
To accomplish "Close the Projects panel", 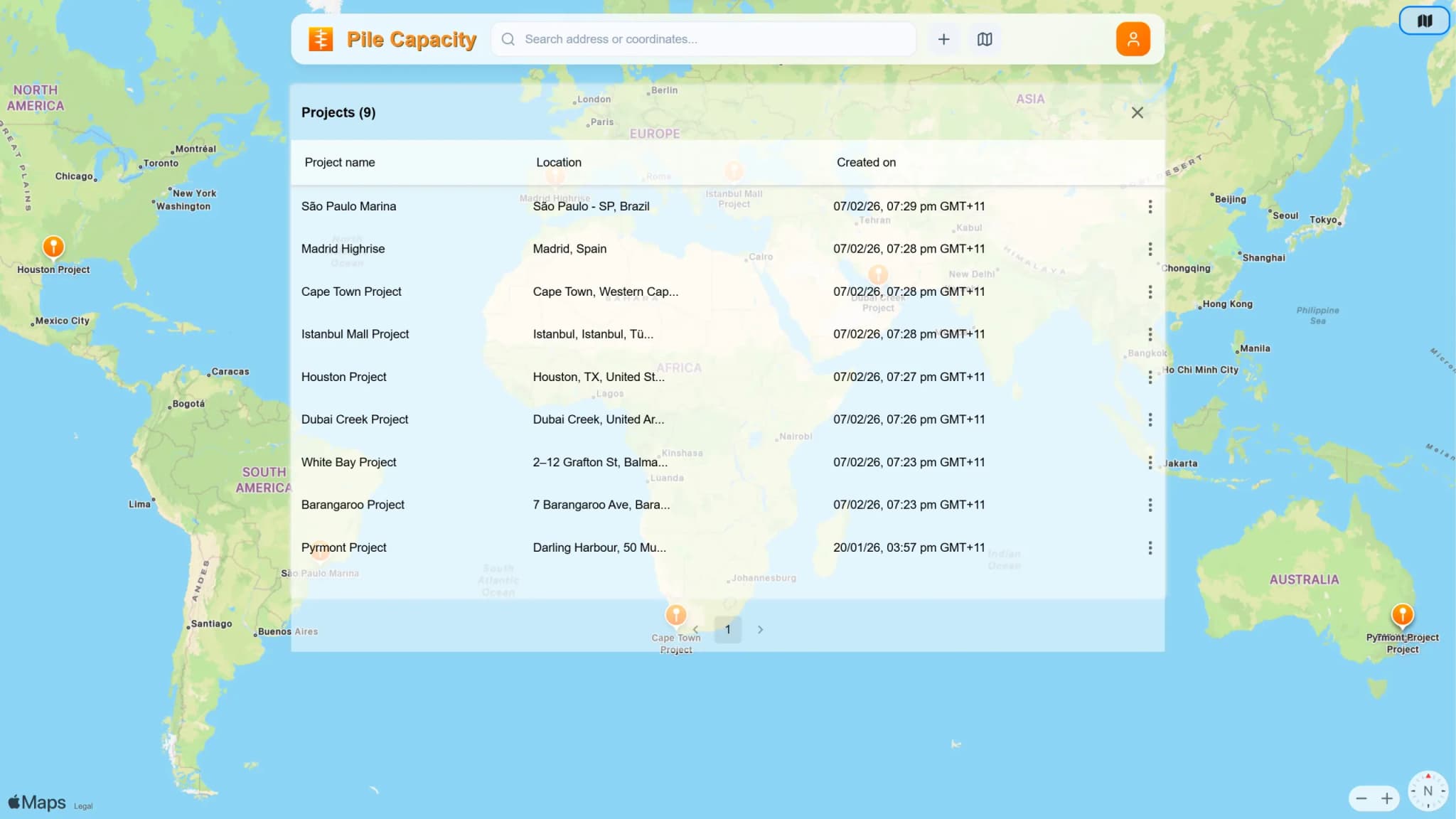I will 1137,112.
